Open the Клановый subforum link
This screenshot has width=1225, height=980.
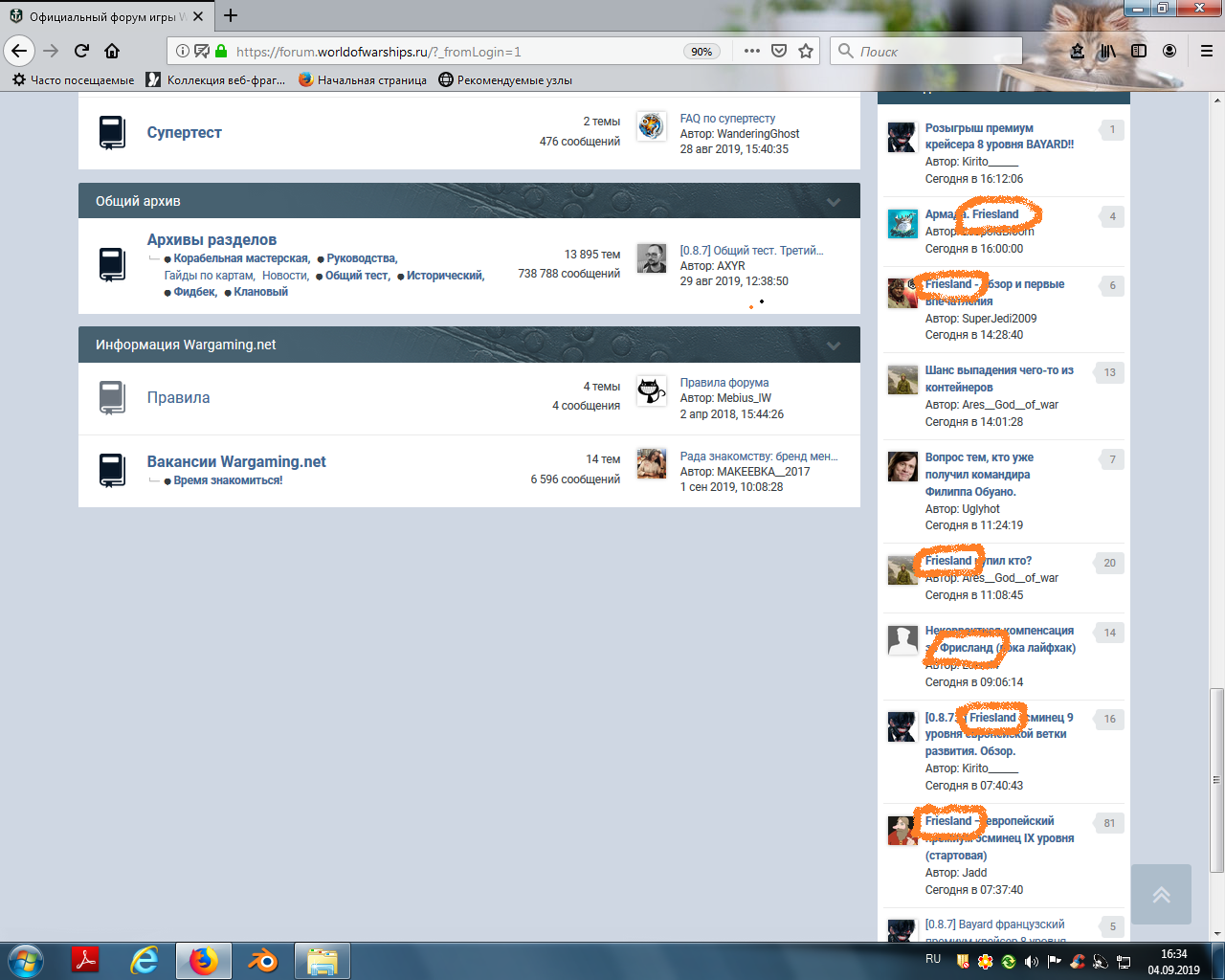[x=261, y=292]
